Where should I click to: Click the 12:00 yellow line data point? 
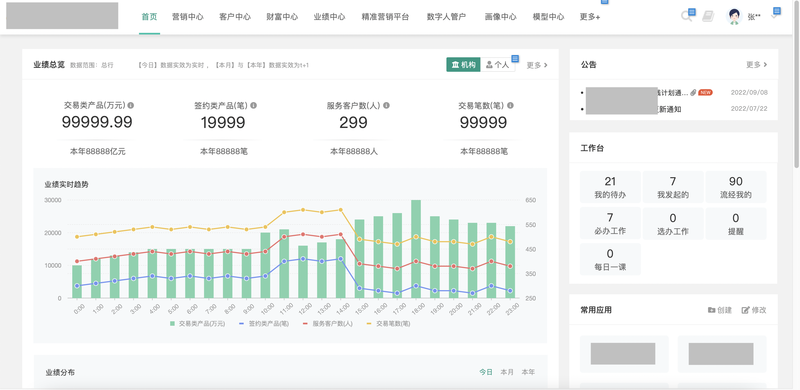click(303, 210)
